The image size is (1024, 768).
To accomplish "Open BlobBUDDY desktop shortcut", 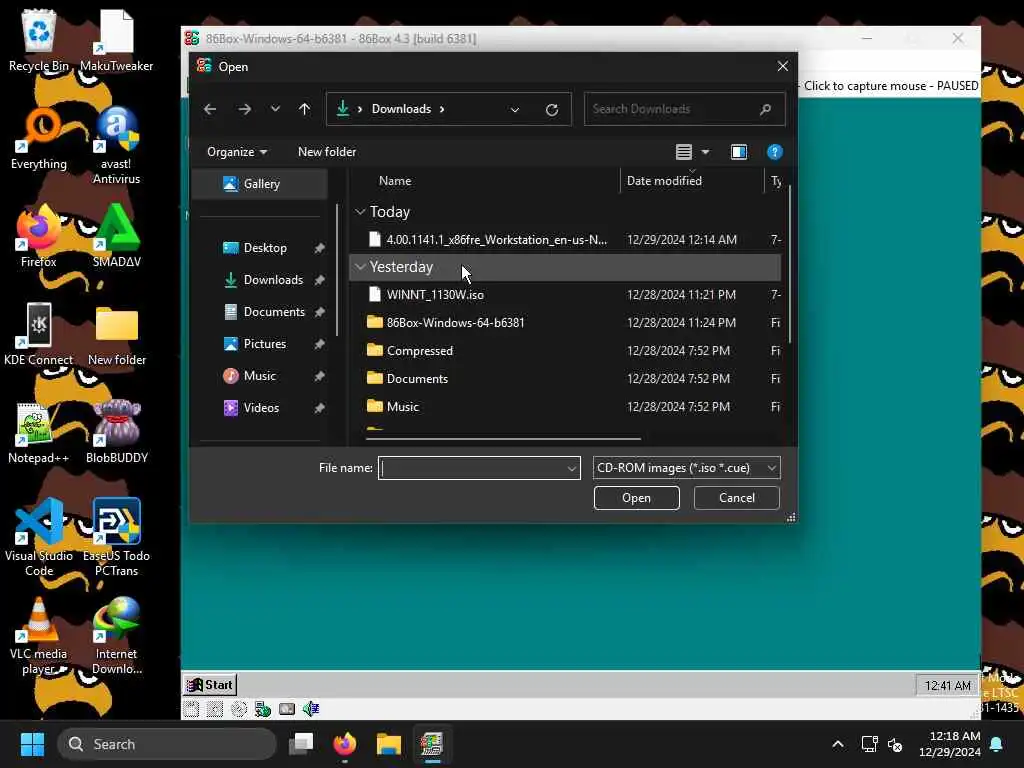I will point(116,432).
